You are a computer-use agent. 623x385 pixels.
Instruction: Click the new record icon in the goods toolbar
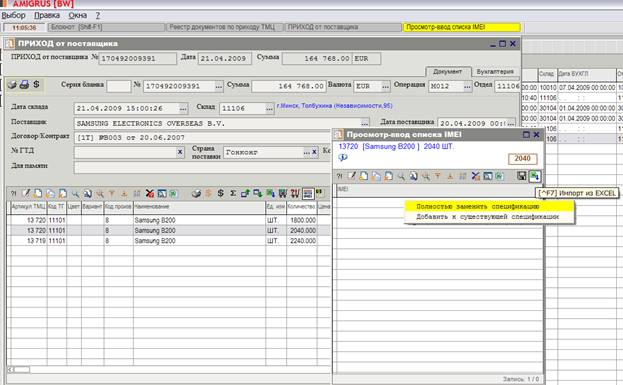(38, 193)
